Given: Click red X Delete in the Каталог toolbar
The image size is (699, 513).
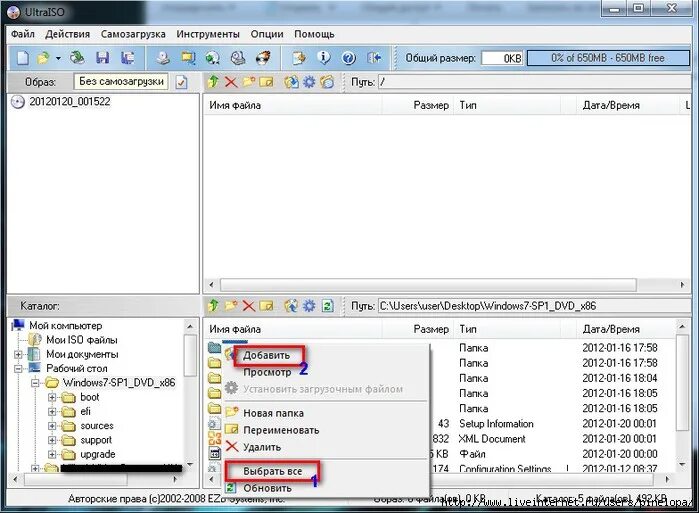Looking at the screenshot, I should click(x=248, y=306).
